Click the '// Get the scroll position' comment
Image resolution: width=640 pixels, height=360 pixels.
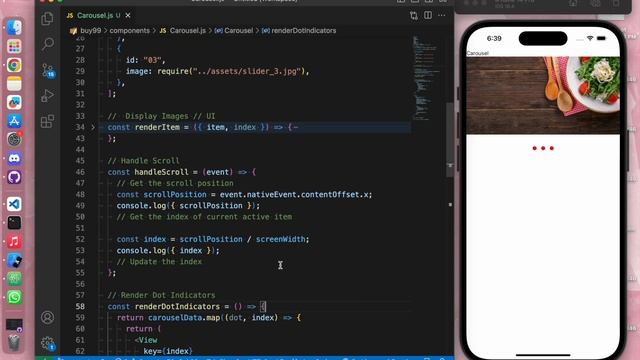[x=175, y=183]
